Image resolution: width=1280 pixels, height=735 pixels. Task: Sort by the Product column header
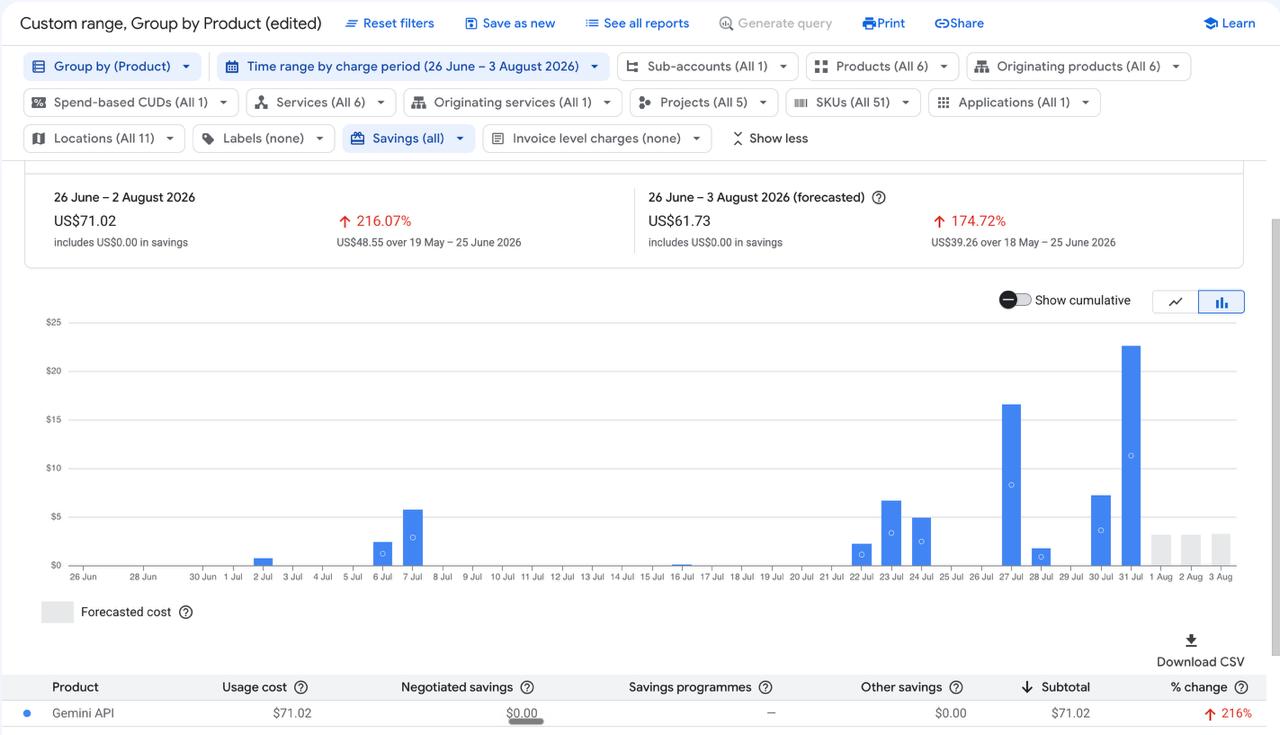75,687
